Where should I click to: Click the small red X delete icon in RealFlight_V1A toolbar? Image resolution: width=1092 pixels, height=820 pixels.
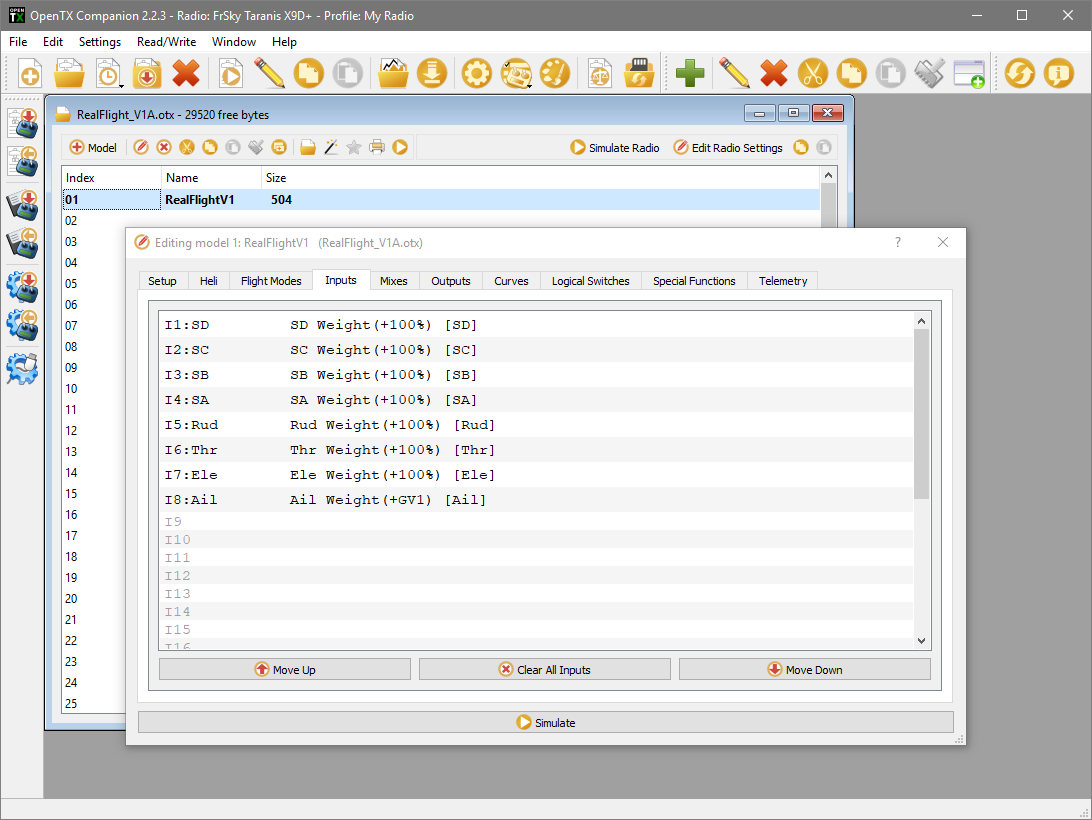(164, 147)
